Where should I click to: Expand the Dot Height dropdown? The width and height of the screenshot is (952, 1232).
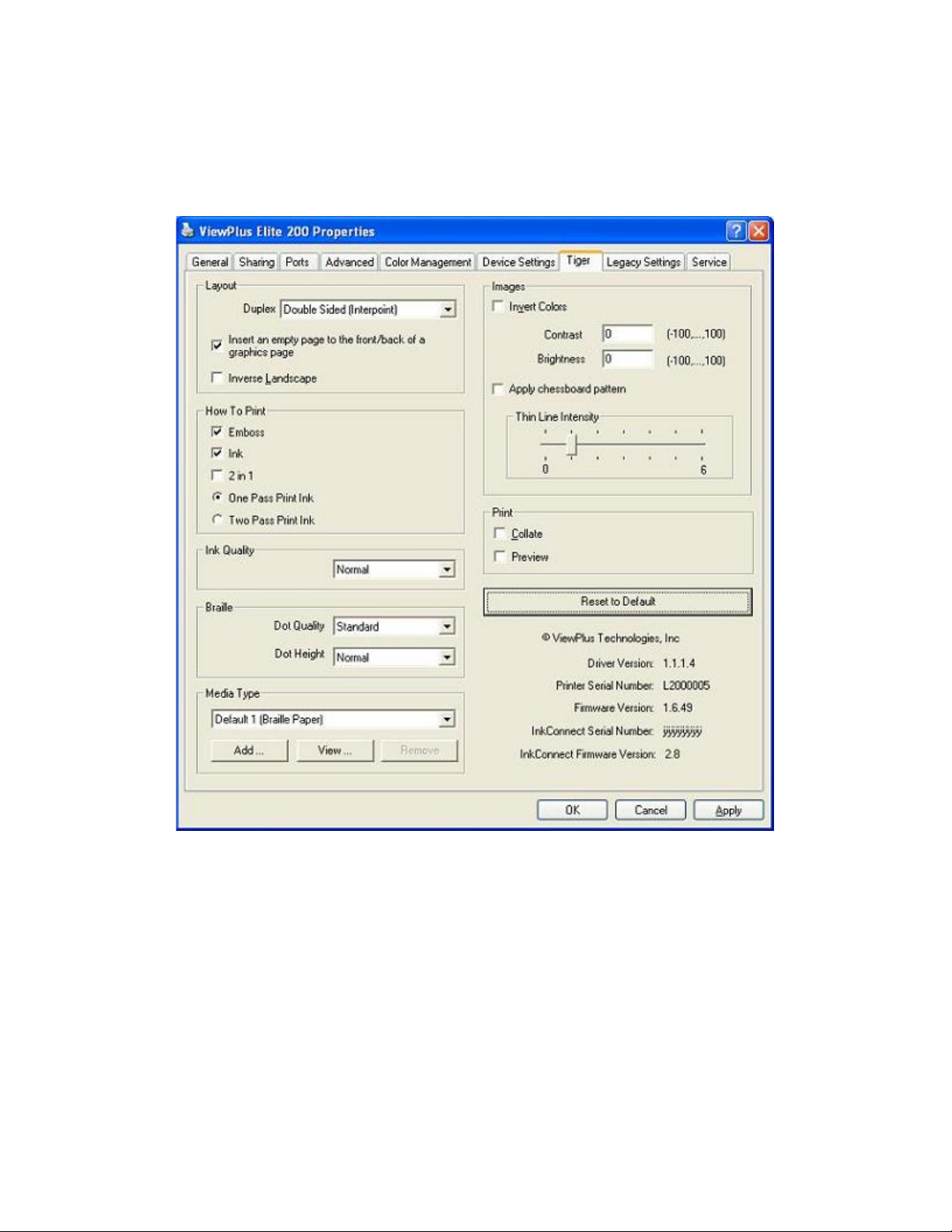coord(394,658)
